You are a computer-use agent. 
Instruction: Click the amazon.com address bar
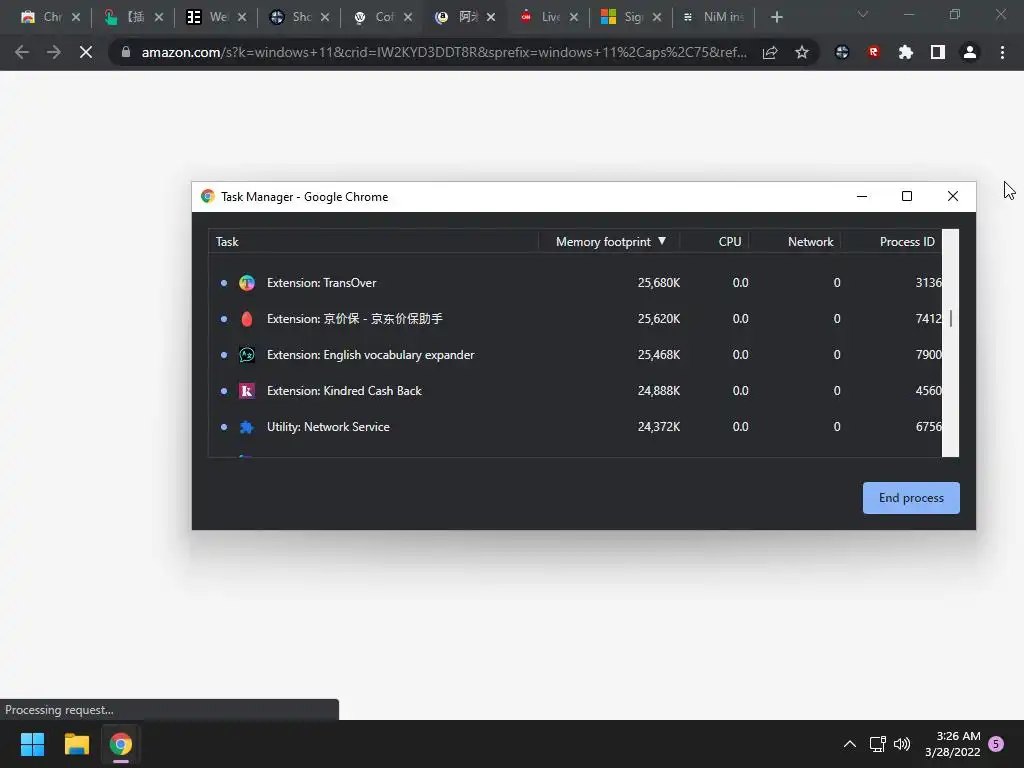tap(444, 52)
